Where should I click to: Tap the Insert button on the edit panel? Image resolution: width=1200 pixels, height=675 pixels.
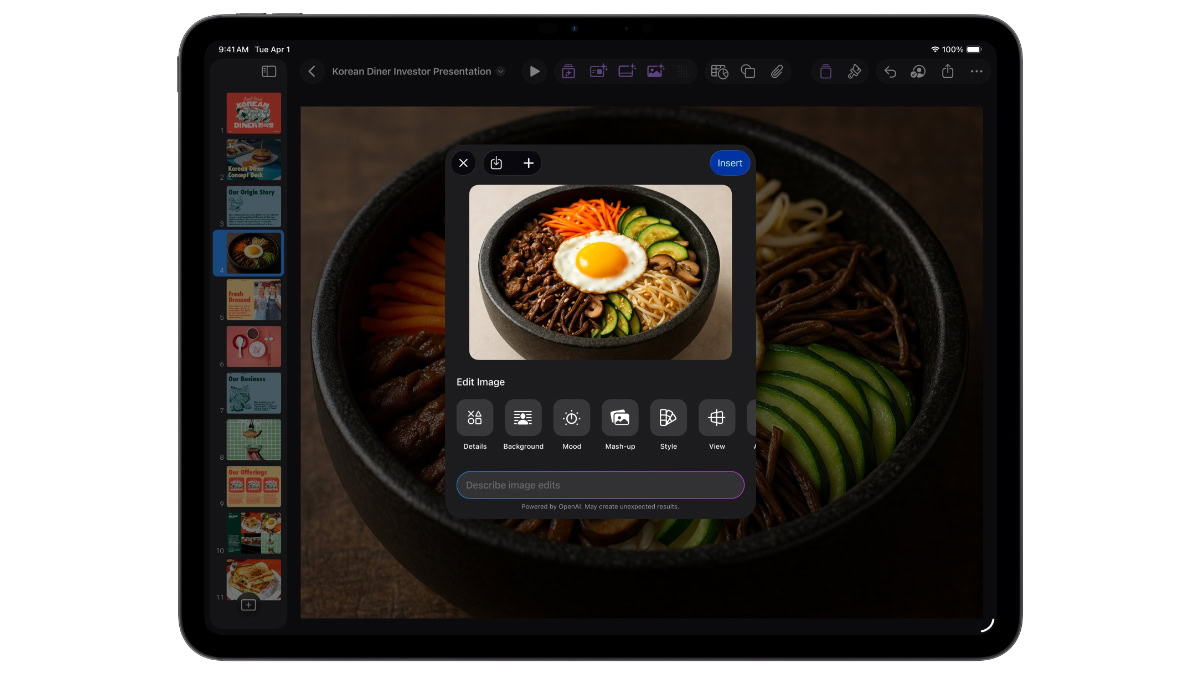pos(729,163)
